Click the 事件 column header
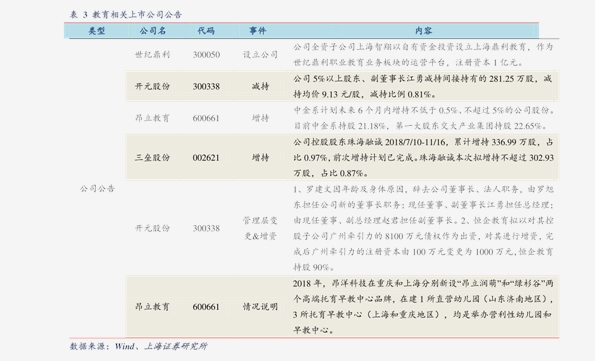The height and width of the screenshot is (361, 595). point(258,31)
